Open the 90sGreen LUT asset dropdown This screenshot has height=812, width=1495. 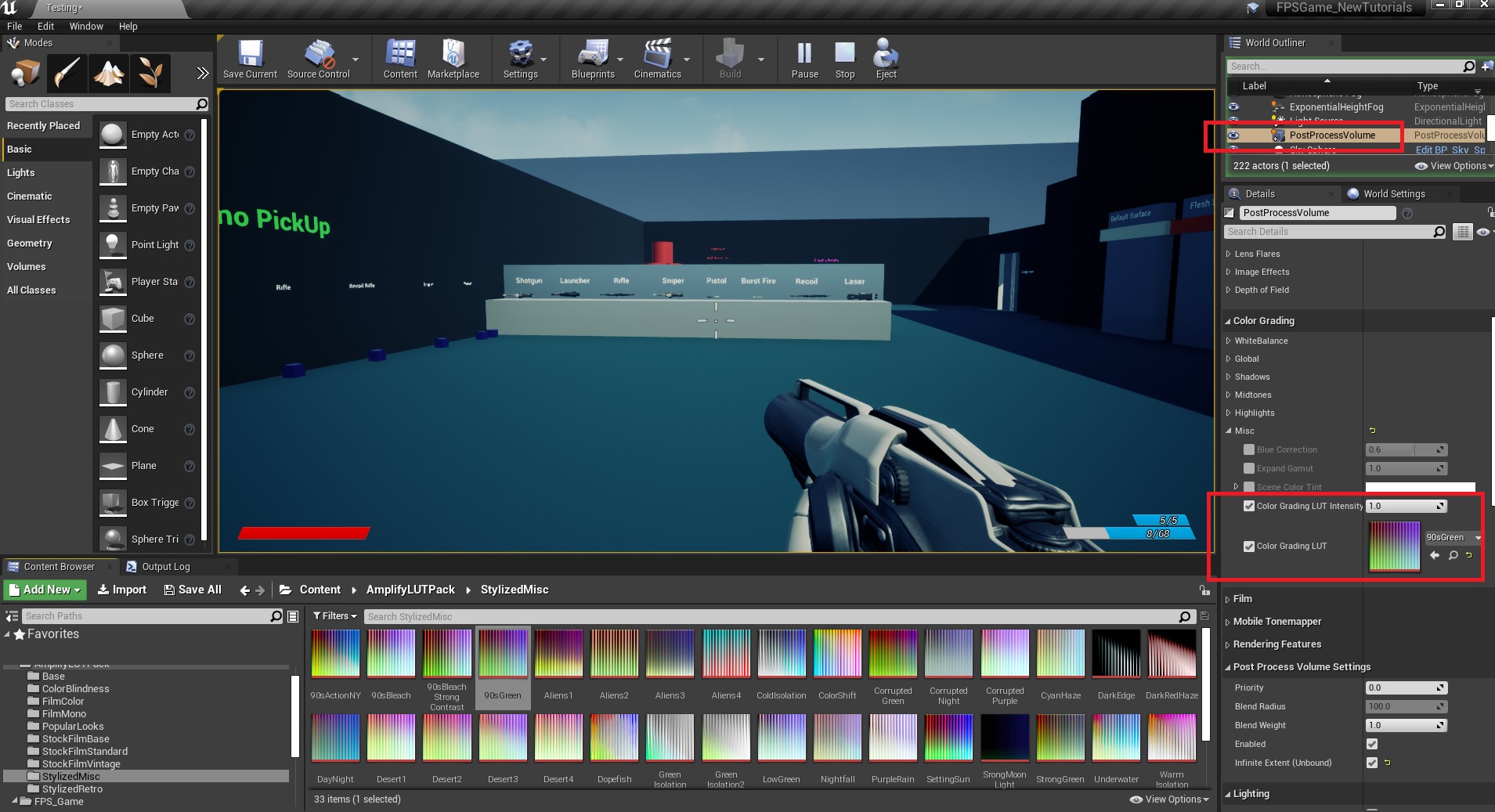coord(1452,538)
